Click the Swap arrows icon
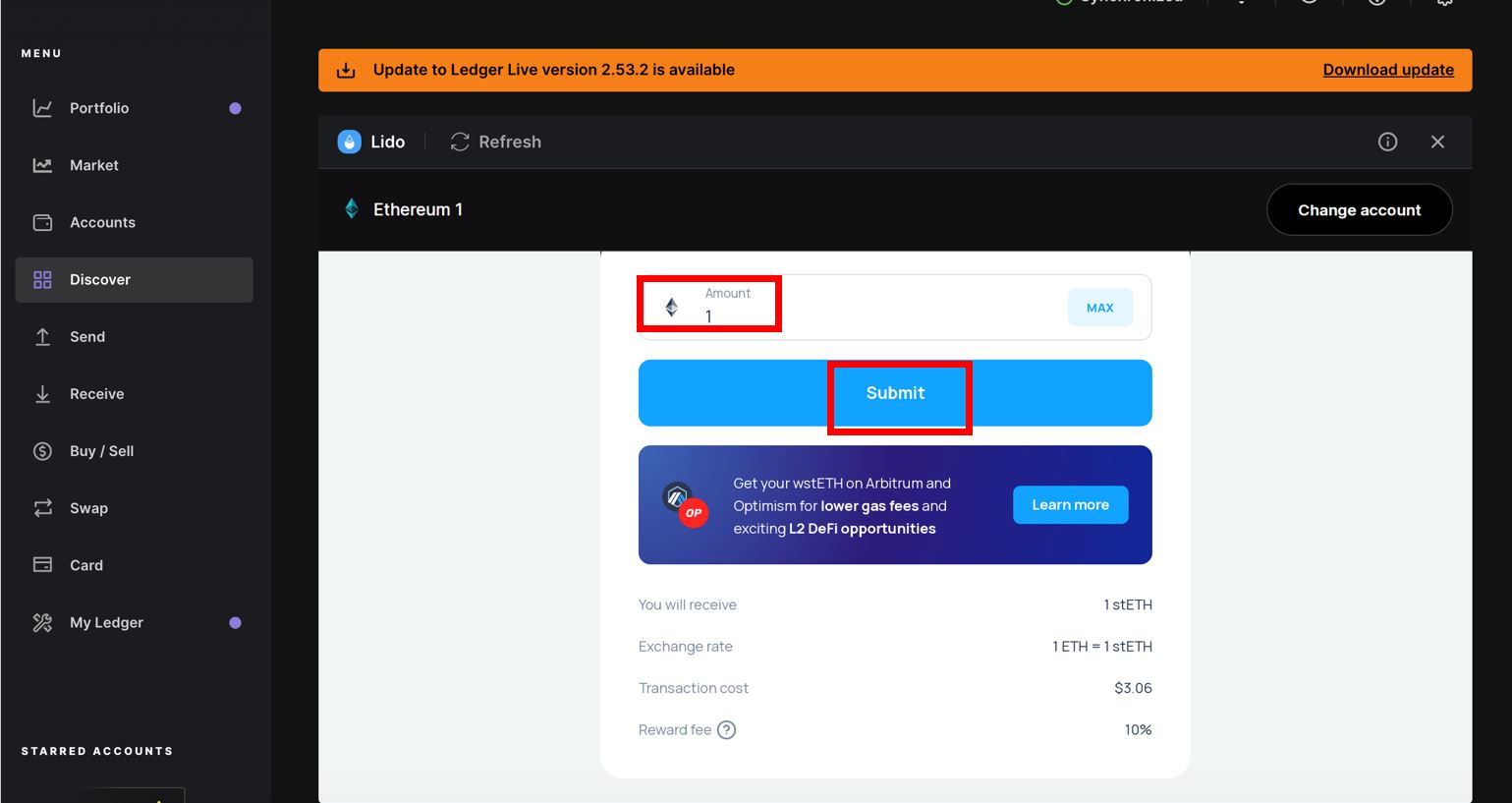The height and width of the screenshot is (803, 1512). pyautogui.click(x=42, y=508)
